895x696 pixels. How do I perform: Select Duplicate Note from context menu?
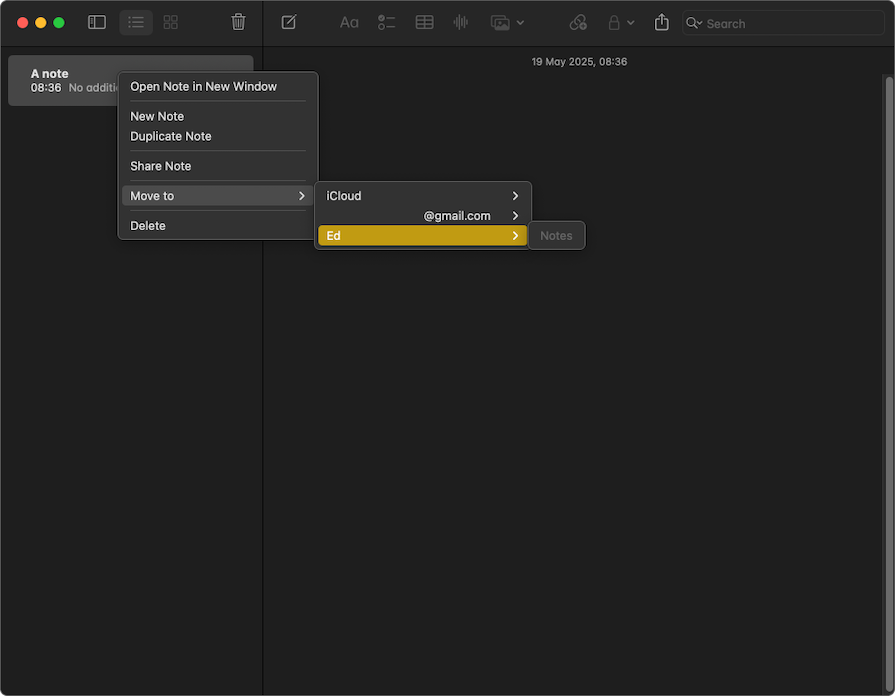171,136
